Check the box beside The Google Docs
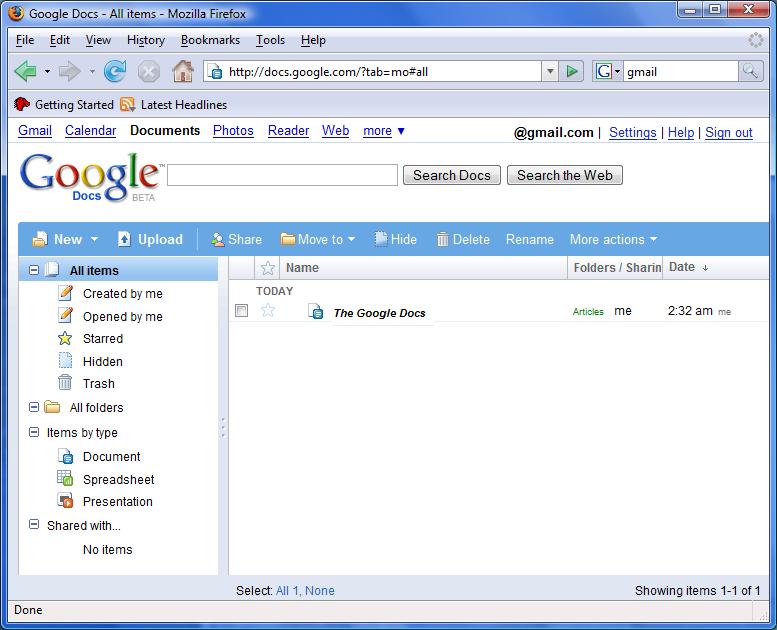Image resolution: width=777 pixels, height=630 pixels. tap(241, 311)
